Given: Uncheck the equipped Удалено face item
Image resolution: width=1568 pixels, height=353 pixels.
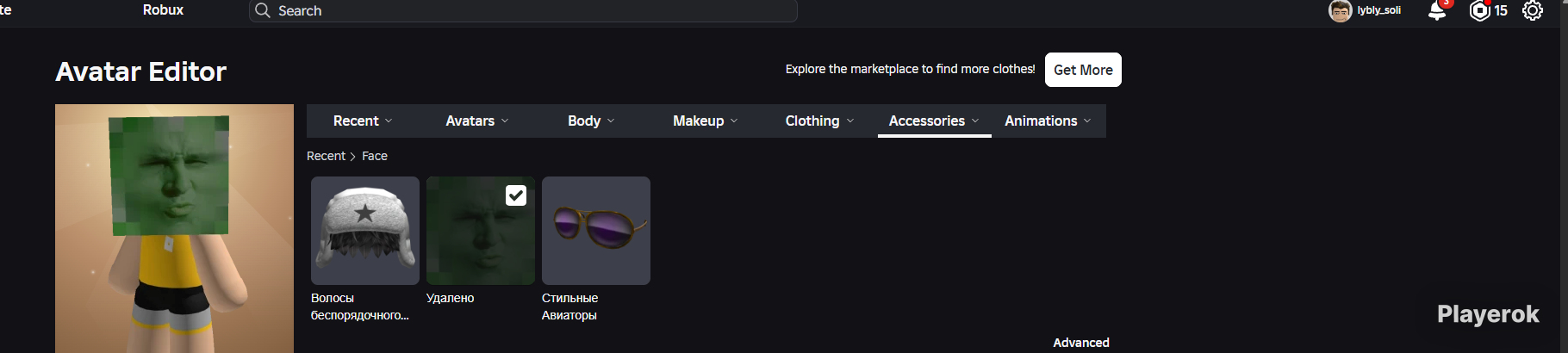Looking at the screenshot, I should point(515,195).
